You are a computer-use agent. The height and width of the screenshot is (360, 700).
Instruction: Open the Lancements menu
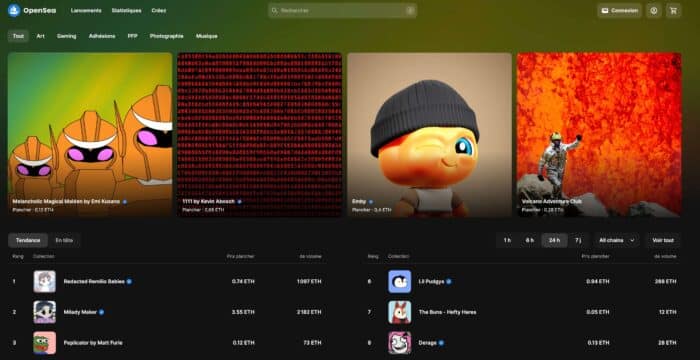pyautogui.click(x=86, y=10)
